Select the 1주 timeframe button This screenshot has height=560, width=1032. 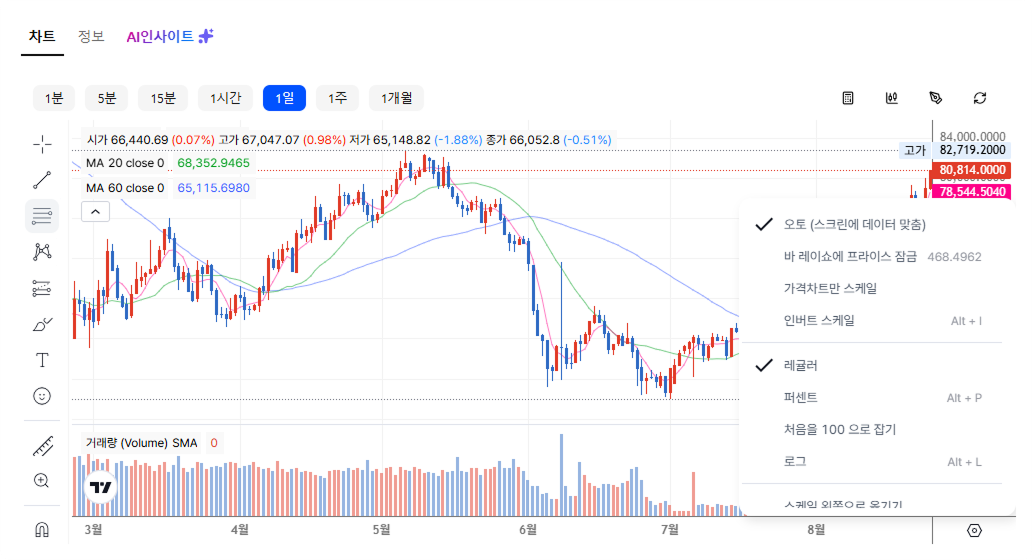(338, 98)
